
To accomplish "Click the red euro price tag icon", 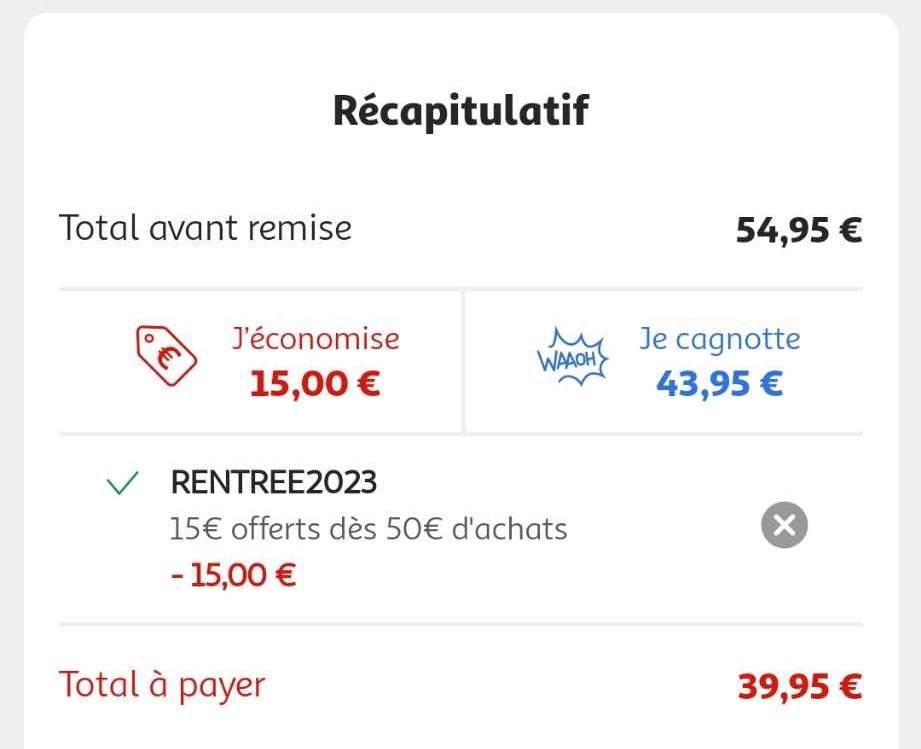I will (166, 355).
